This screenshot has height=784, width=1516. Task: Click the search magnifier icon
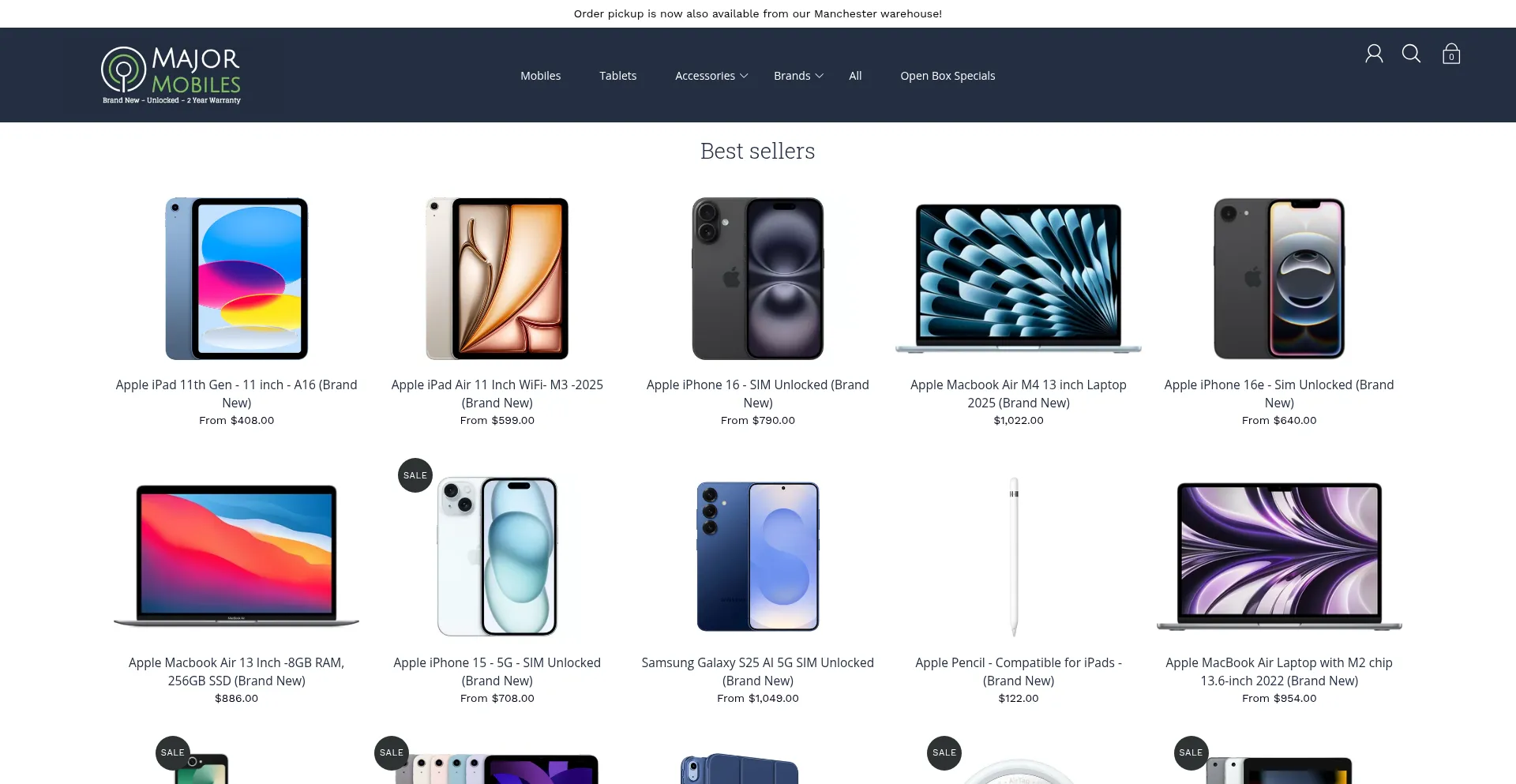point(1411,54)
